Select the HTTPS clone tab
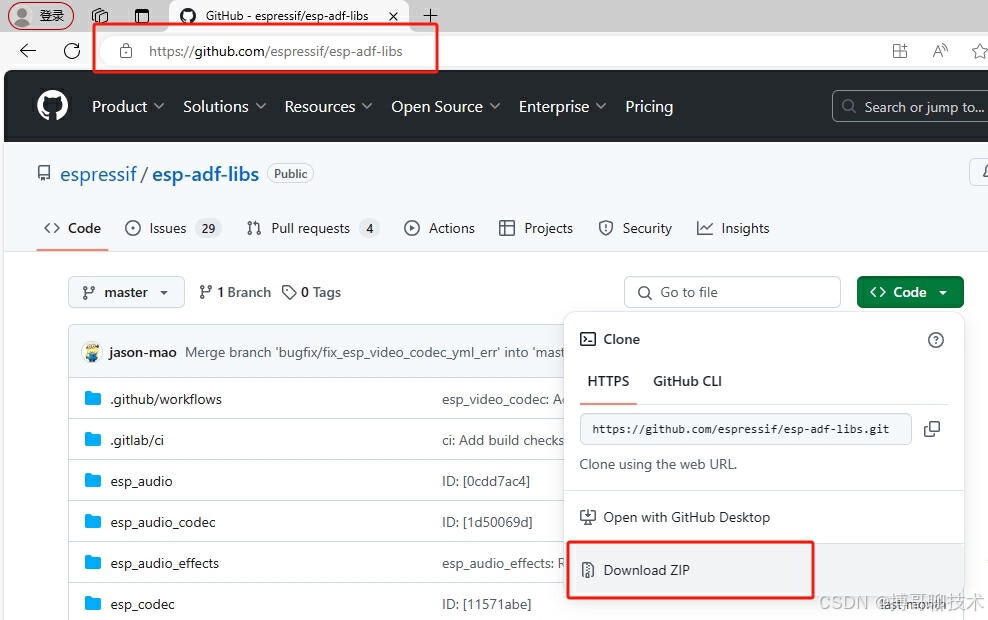Viewport: 988px width, 620px height. [608, 381]
